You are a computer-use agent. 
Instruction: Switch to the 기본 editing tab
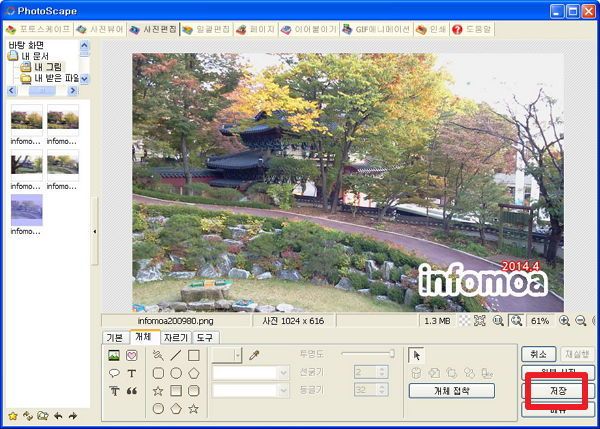point(115,338)
